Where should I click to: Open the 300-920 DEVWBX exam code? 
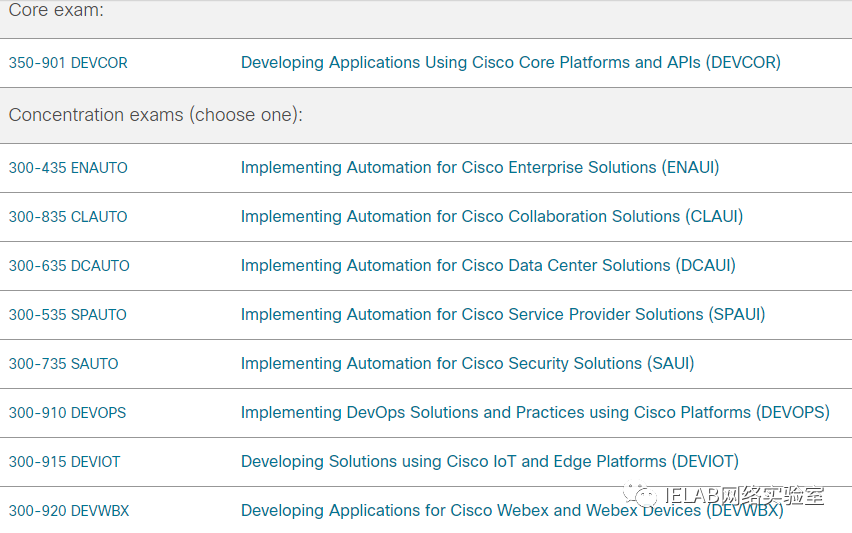[69, 511]
